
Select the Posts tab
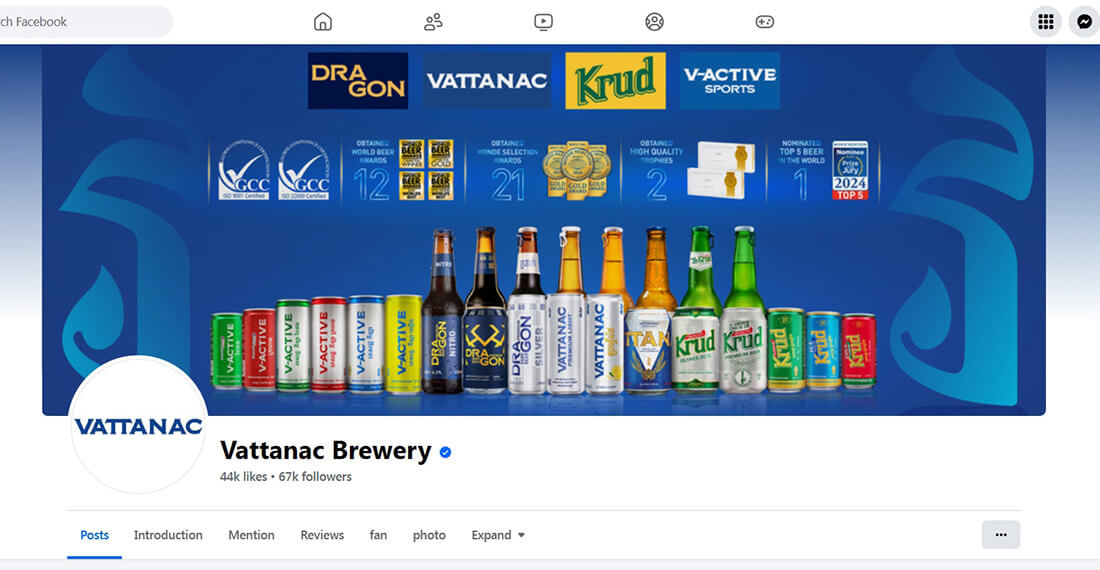coord(94,535)
